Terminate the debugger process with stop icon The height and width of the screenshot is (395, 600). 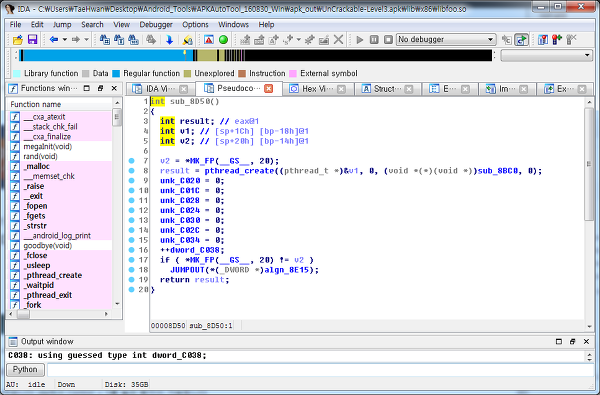(388, 39)
